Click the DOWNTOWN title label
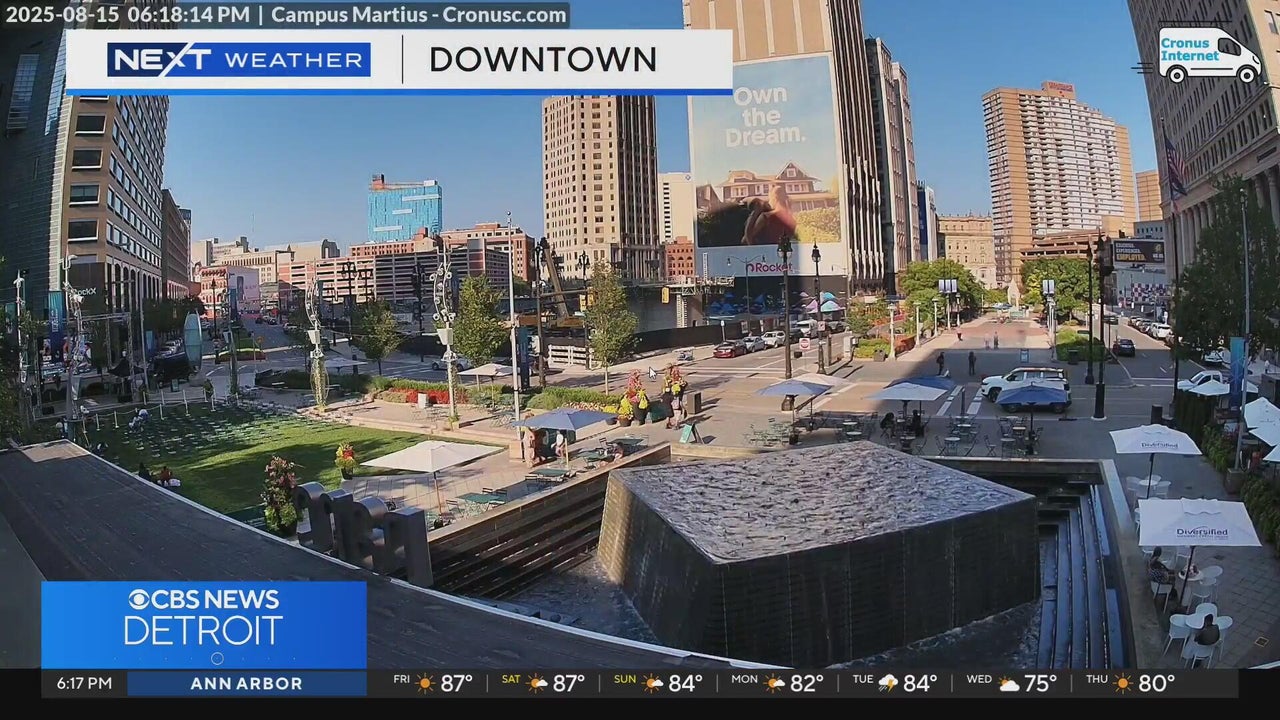The width and height of the screenshot is (1280, 720). click(x=543, y=60)
